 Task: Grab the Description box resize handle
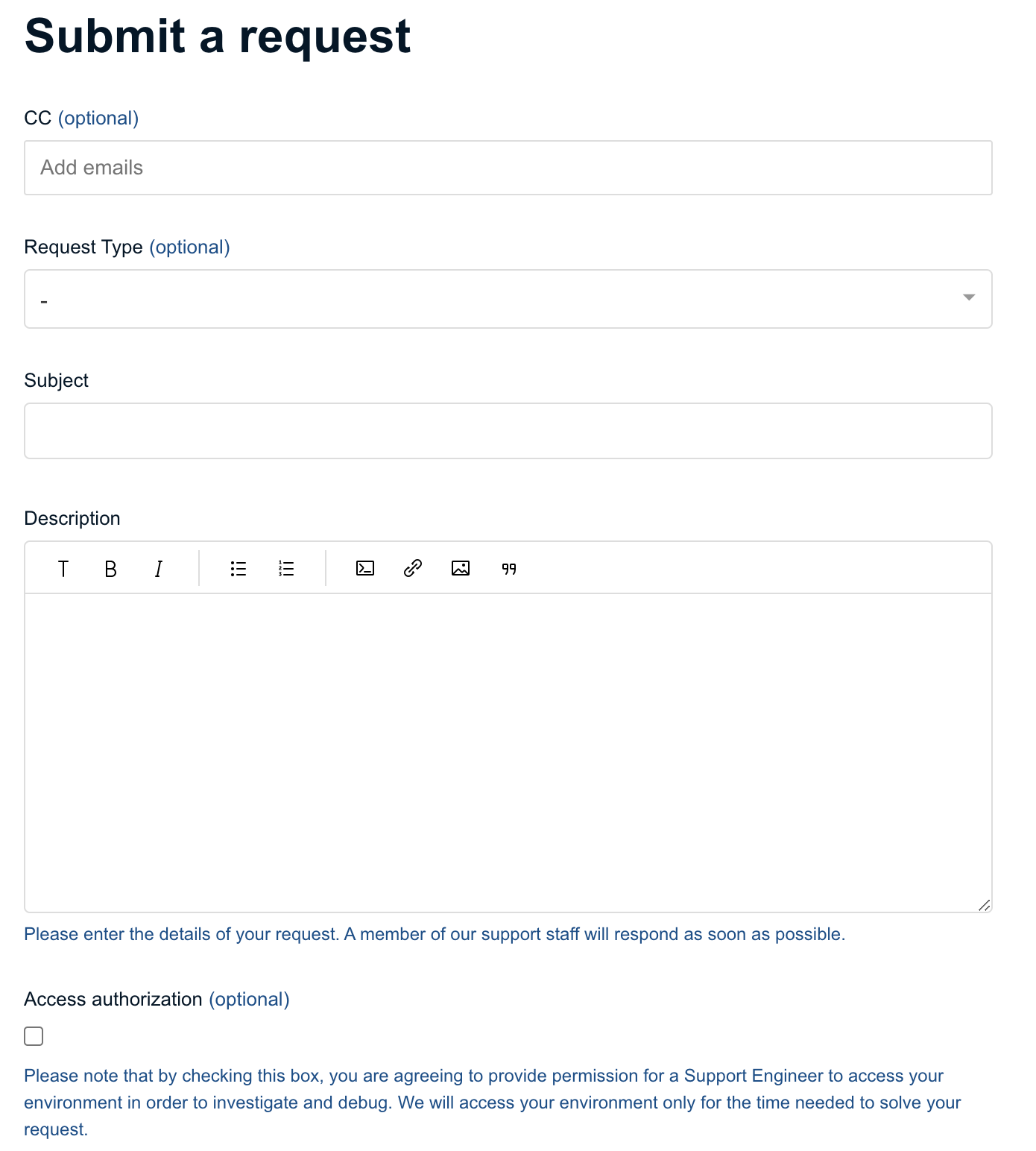984,905
